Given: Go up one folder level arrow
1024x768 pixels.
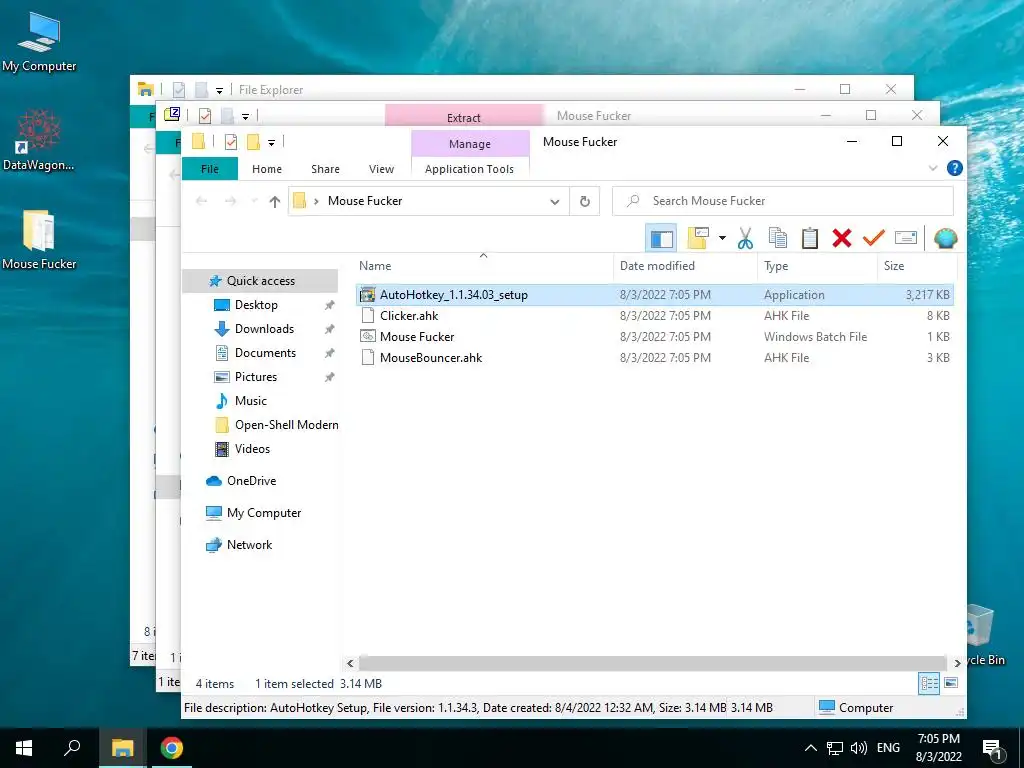Looking at the screenshot, I should tap(275, 202).
